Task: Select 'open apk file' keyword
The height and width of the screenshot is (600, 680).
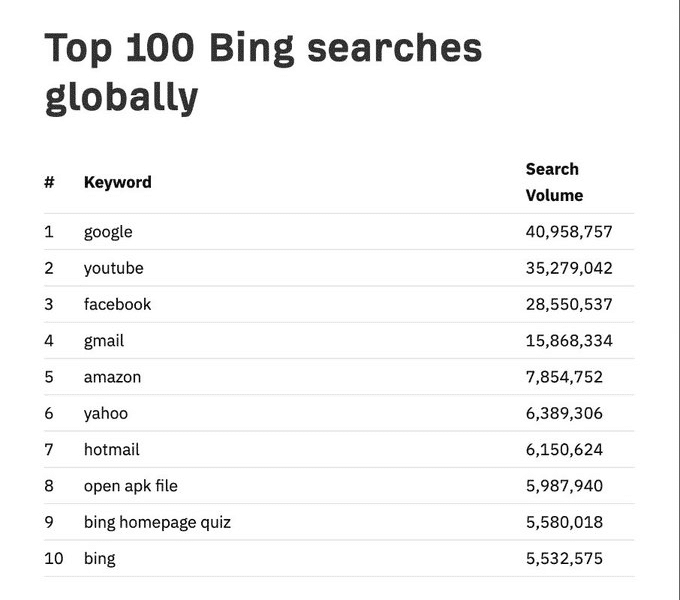Action: pos(131,486)
